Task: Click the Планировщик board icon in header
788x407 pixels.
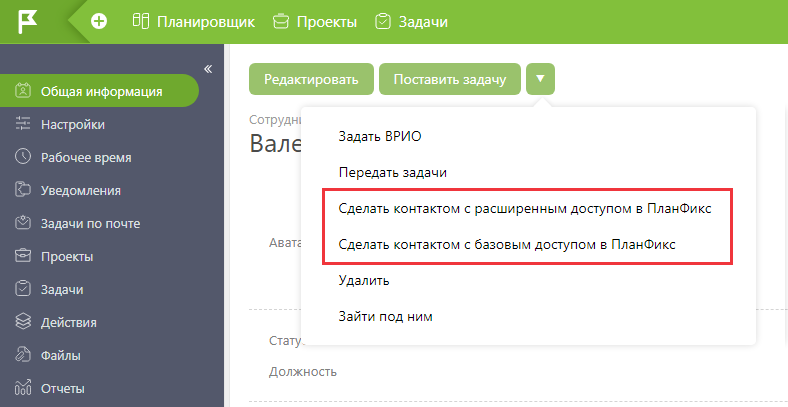Action: (x=141, y=21)
